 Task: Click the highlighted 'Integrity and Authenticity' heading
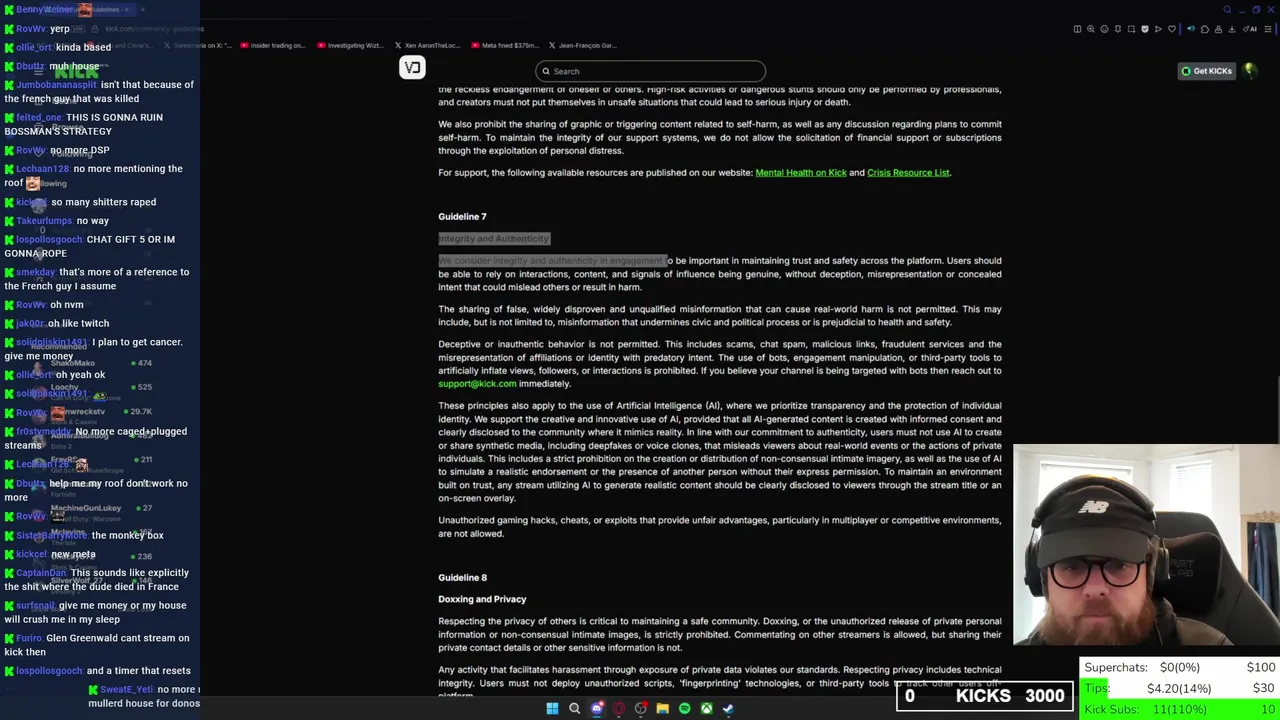coord(494,239)
